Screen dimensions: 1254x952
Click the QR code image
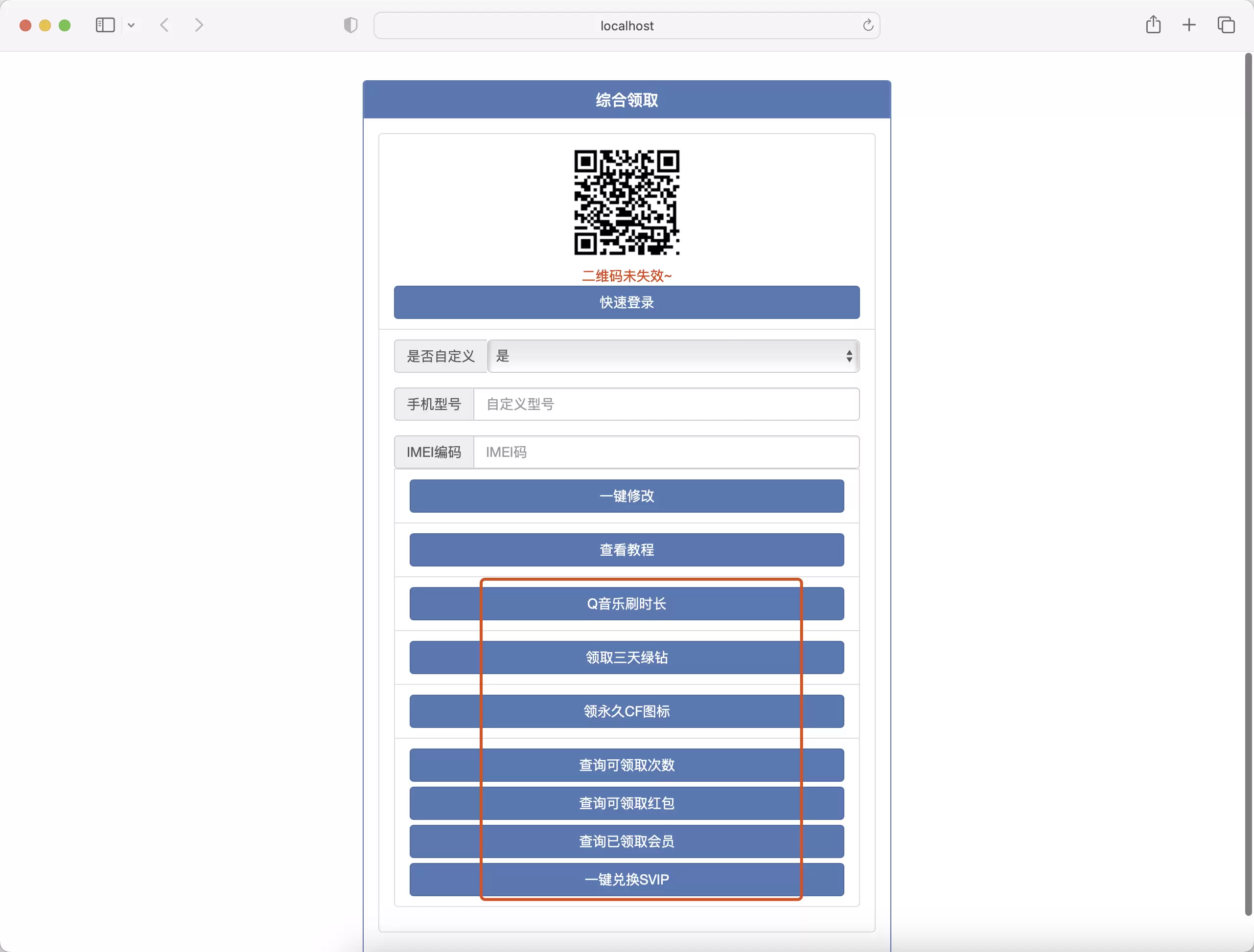tap(627, 203)
